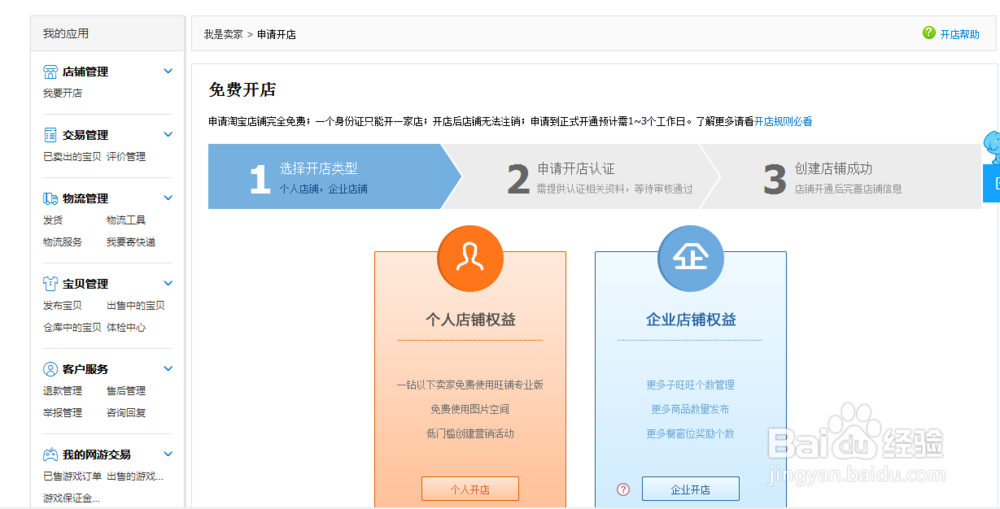
Task: Open 出售的游戏... in the sidebar
Action: point(135,476)
